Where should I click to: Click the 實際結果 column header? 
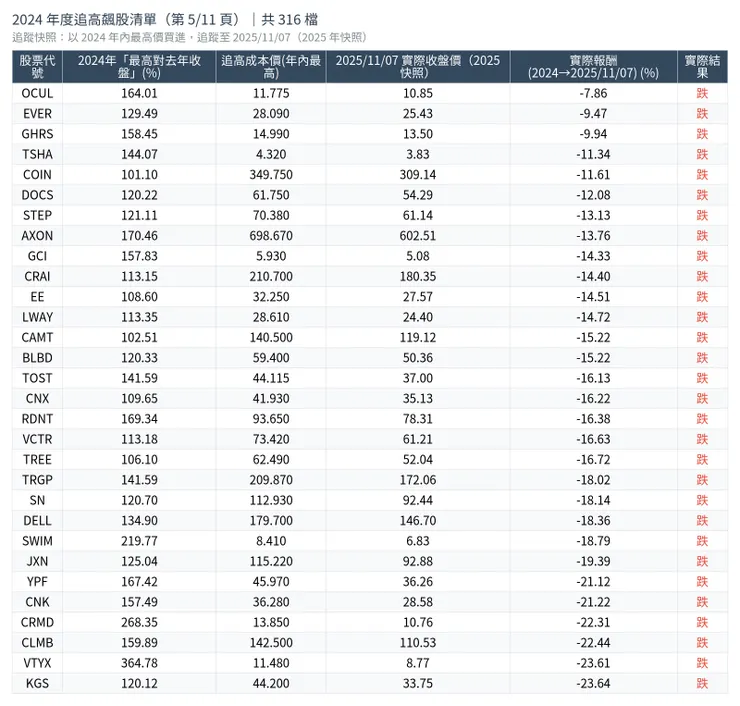click(702, 67)
